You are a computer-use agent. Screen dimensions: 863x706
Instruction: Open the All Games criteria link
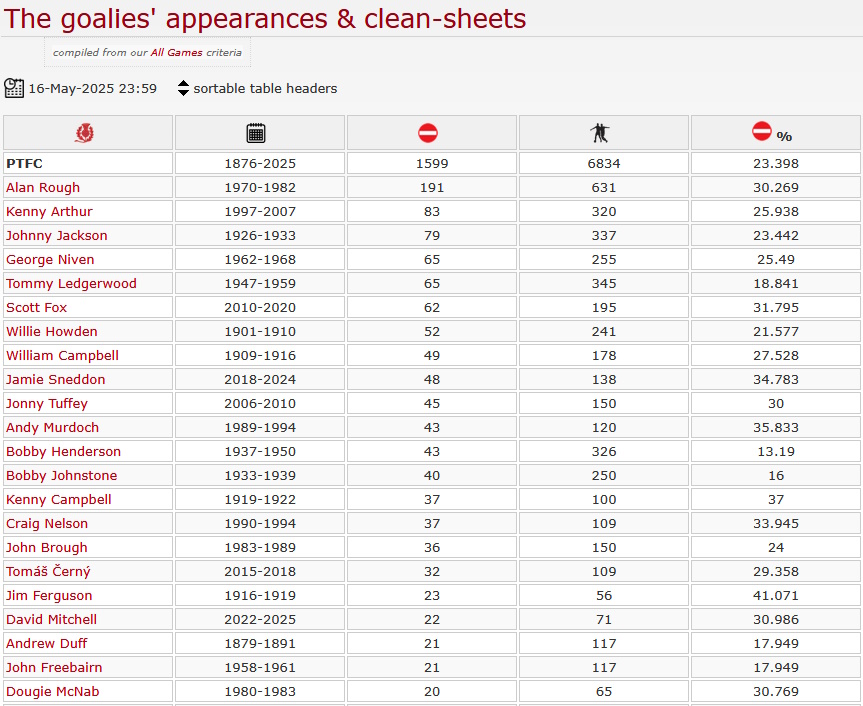177,53
